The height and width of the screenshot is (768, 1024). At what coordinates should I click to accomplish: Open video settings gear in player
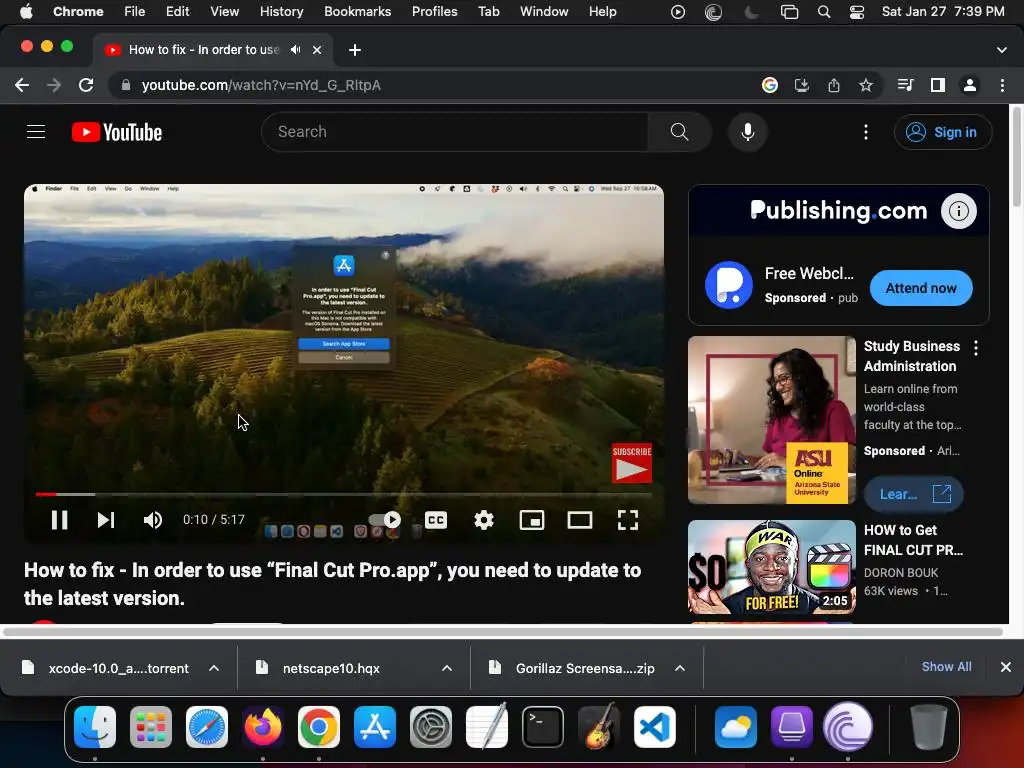tap(484, 520)
